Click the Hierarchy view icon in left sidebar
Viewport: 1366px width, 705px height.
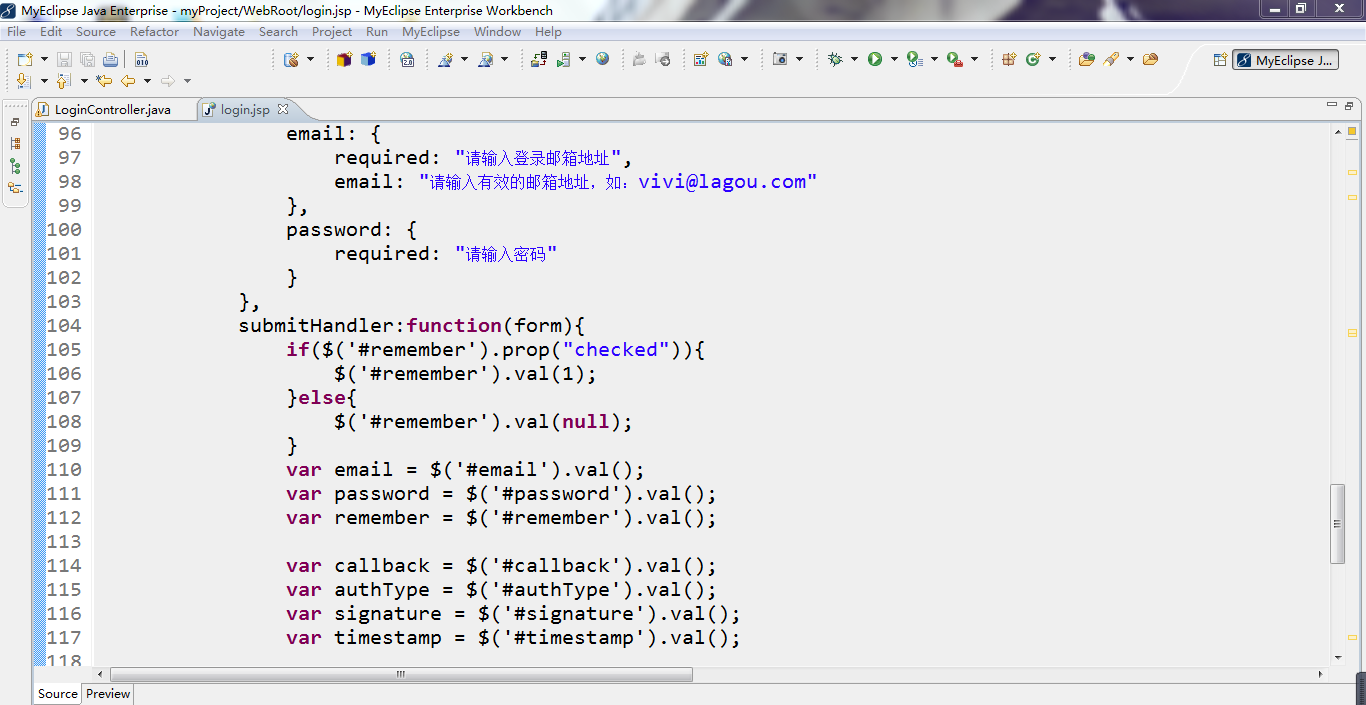[x=15, y=143]
